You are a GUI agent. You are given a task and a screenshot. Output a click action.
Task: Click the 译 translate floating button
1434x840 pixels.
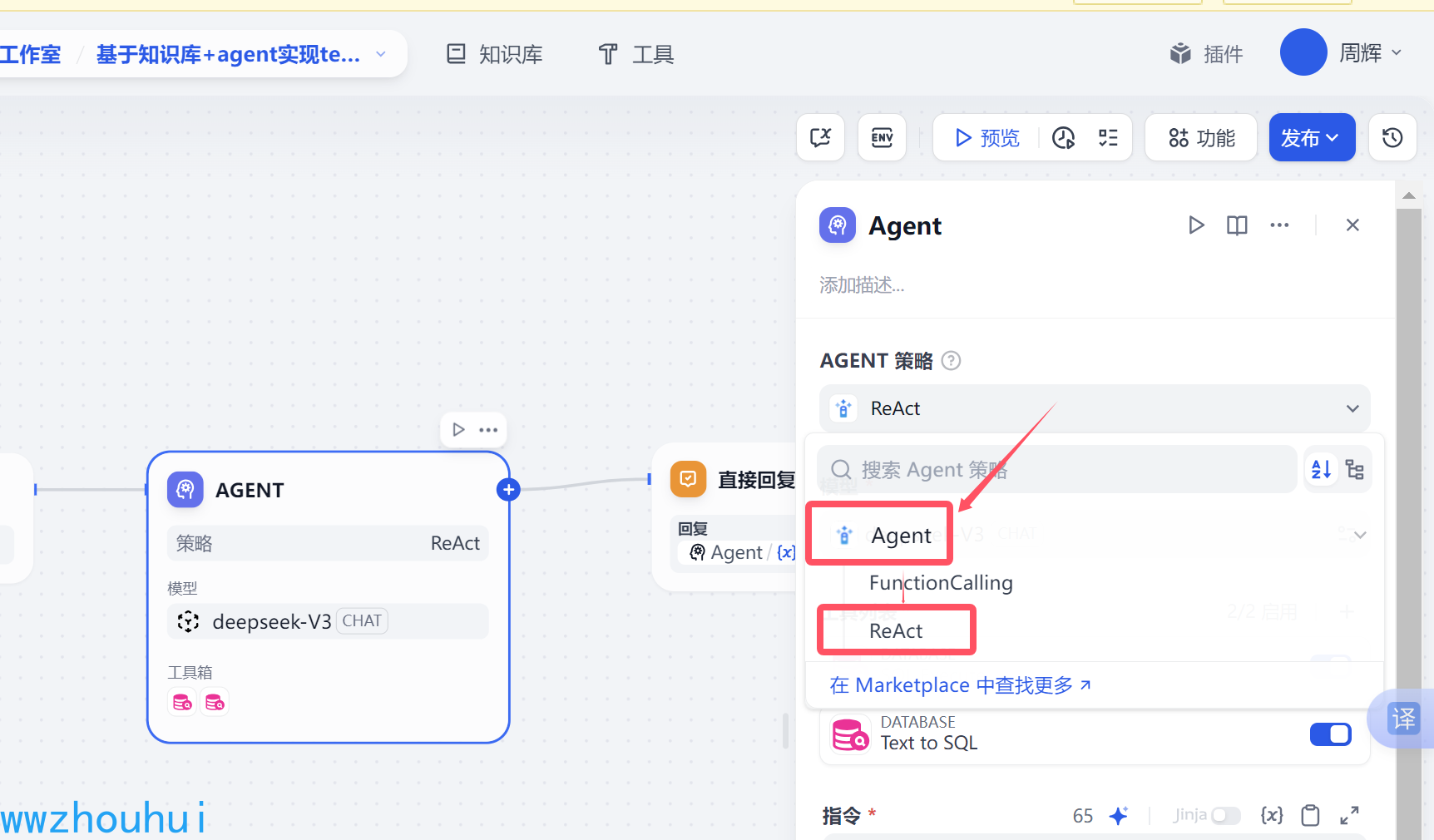(1403, 719)
